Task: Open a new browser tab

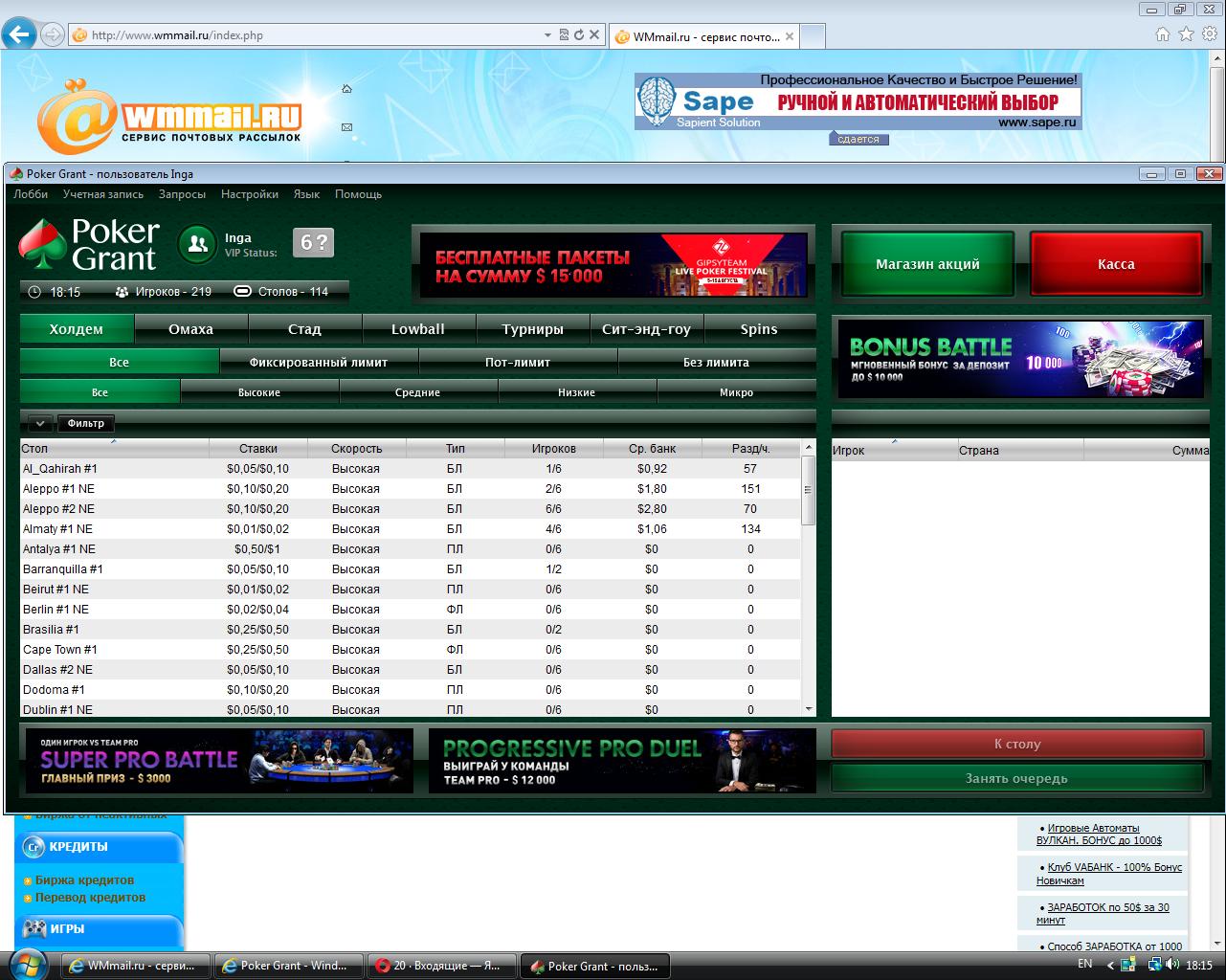Action: coord(812,36)
